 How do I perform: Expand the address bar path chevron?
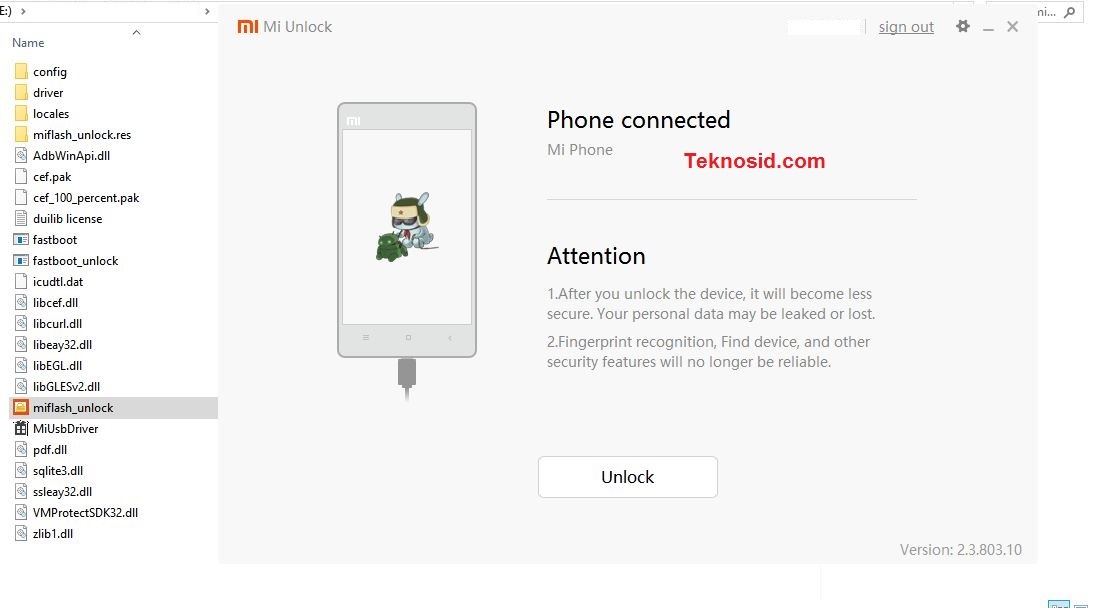coord(23,11)
